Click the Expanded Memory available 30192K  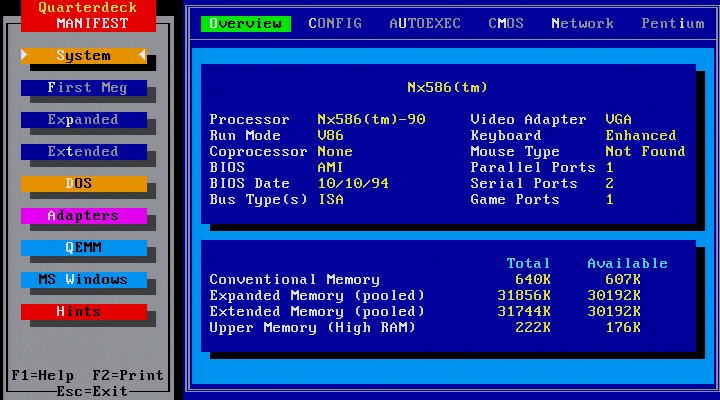pos(614,296)
